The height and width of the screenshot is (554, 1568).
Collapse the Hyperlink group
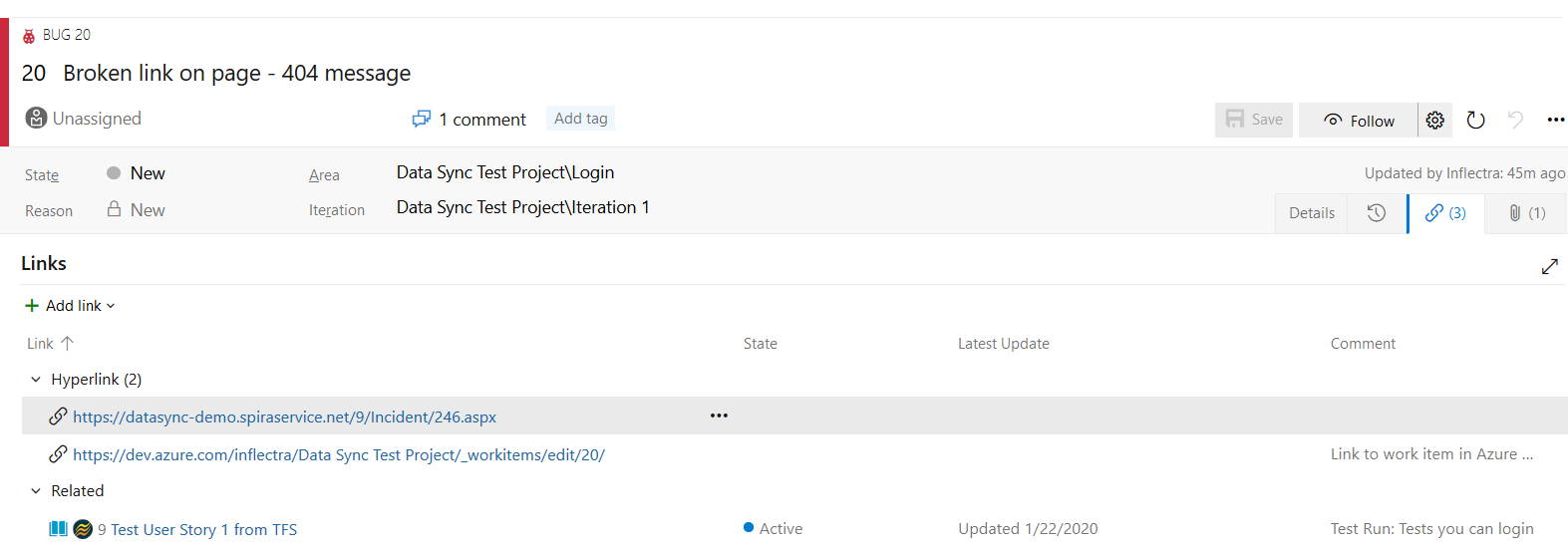[x=36, y=380]
